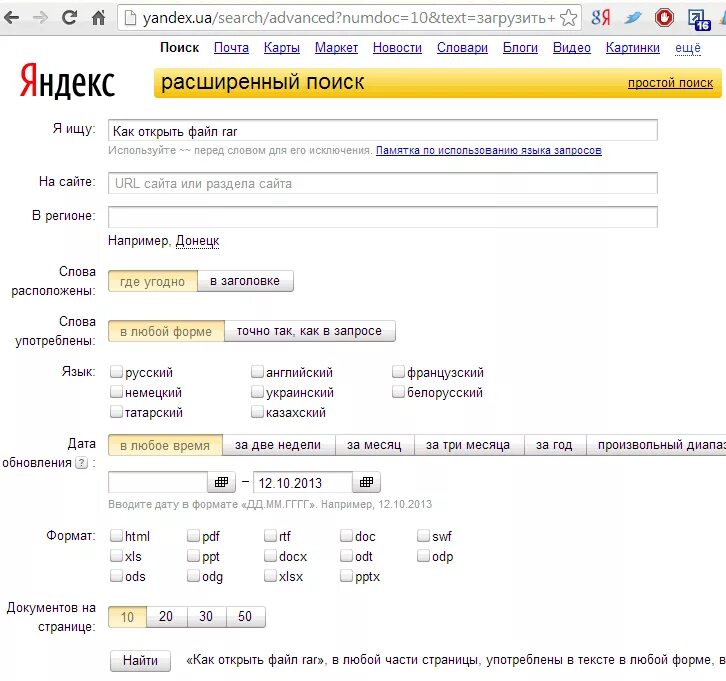726x681 pixels.
Task: Tick the docx format checkbox
Action: pyautogui.click(x=270, y=556)
